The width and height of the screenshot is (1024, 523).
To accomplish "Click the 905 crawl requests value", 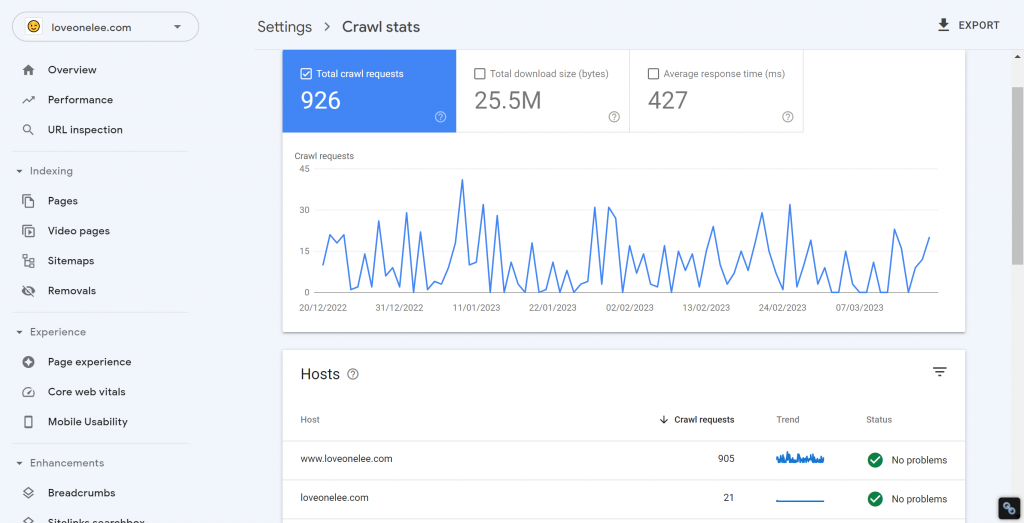I will click(x=726, y=459).
